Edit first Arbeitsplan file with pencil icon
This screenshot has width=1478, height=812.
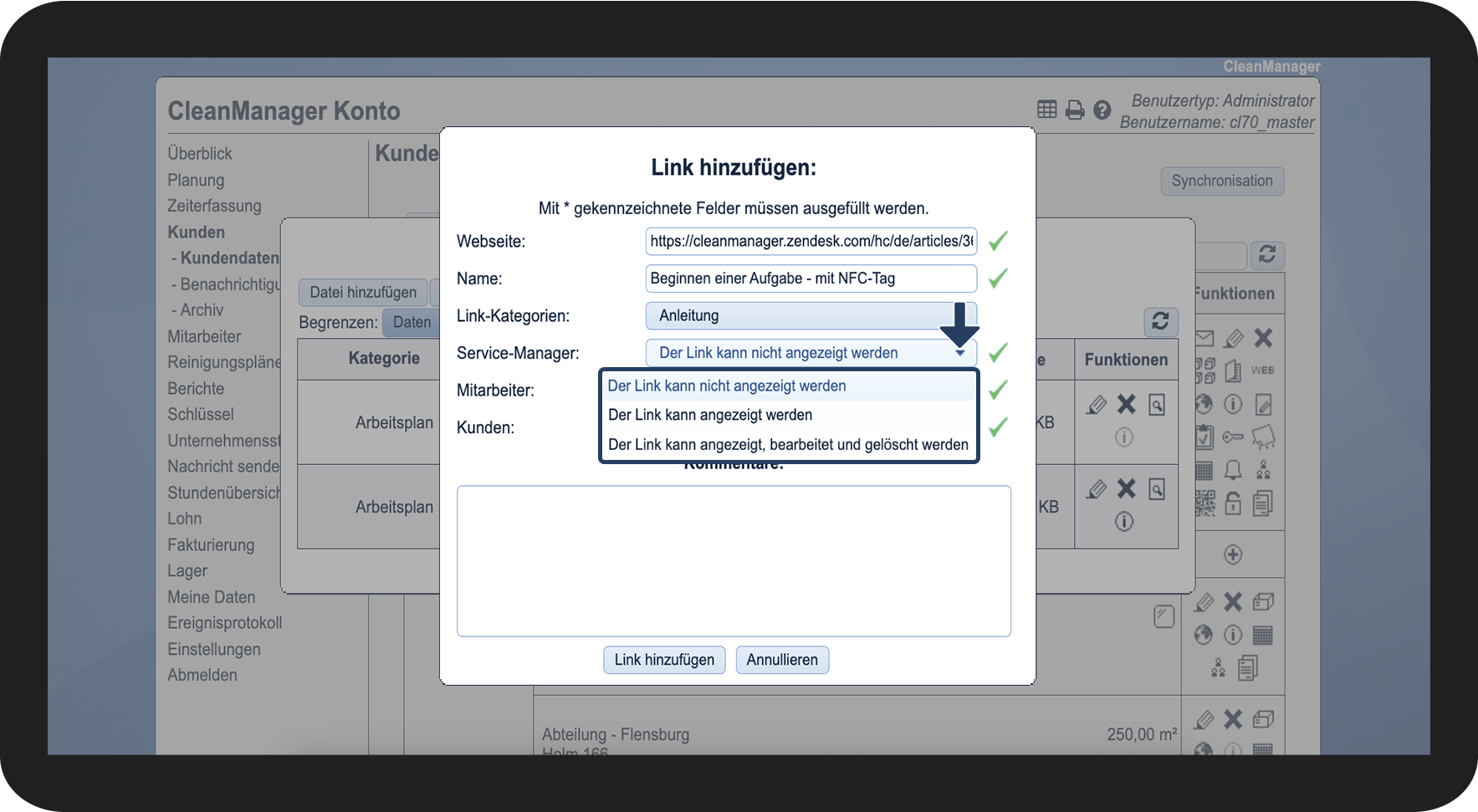(1097, 405)
